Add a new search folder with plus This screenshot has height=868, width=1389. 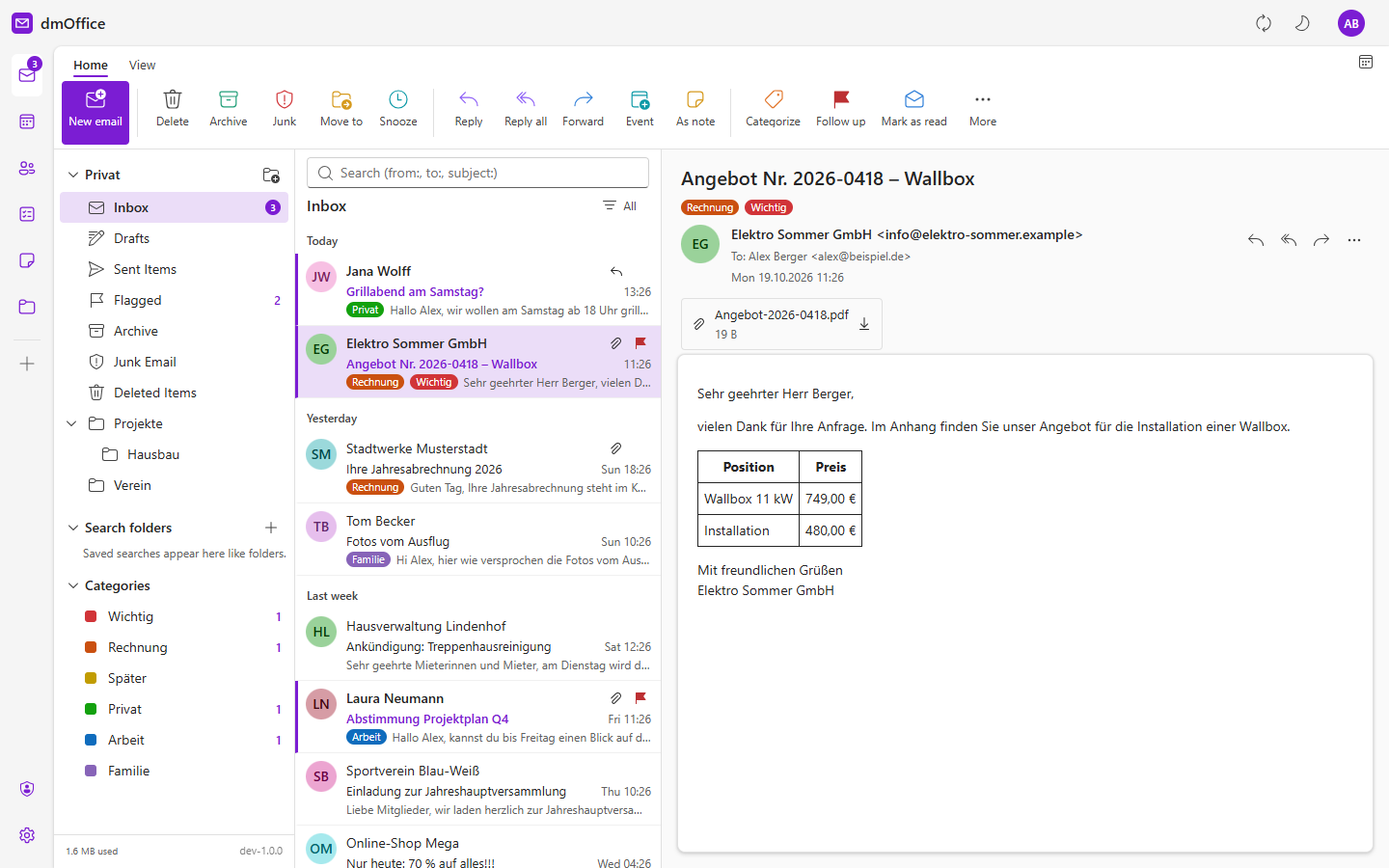coord(271,528)
